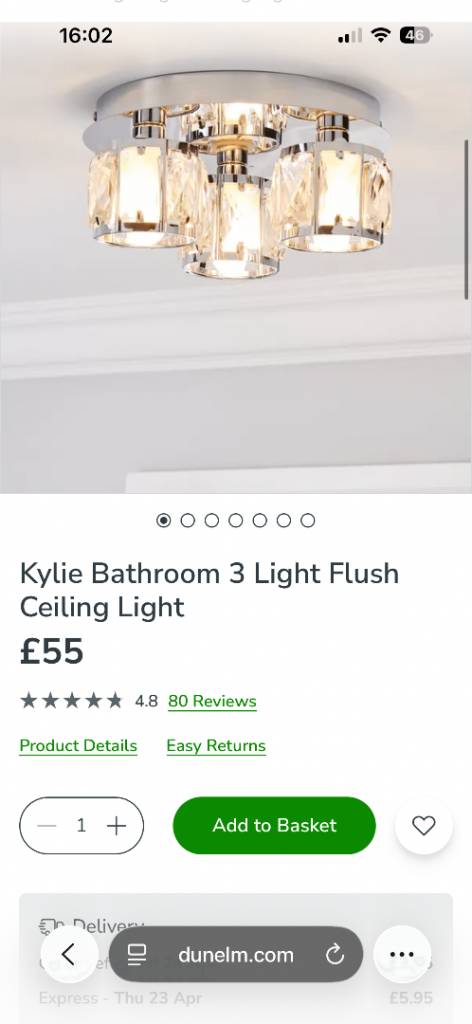Open the three-dot browser menu
472x1024 pixels.
pyautogui.click(x=402, y=954)
